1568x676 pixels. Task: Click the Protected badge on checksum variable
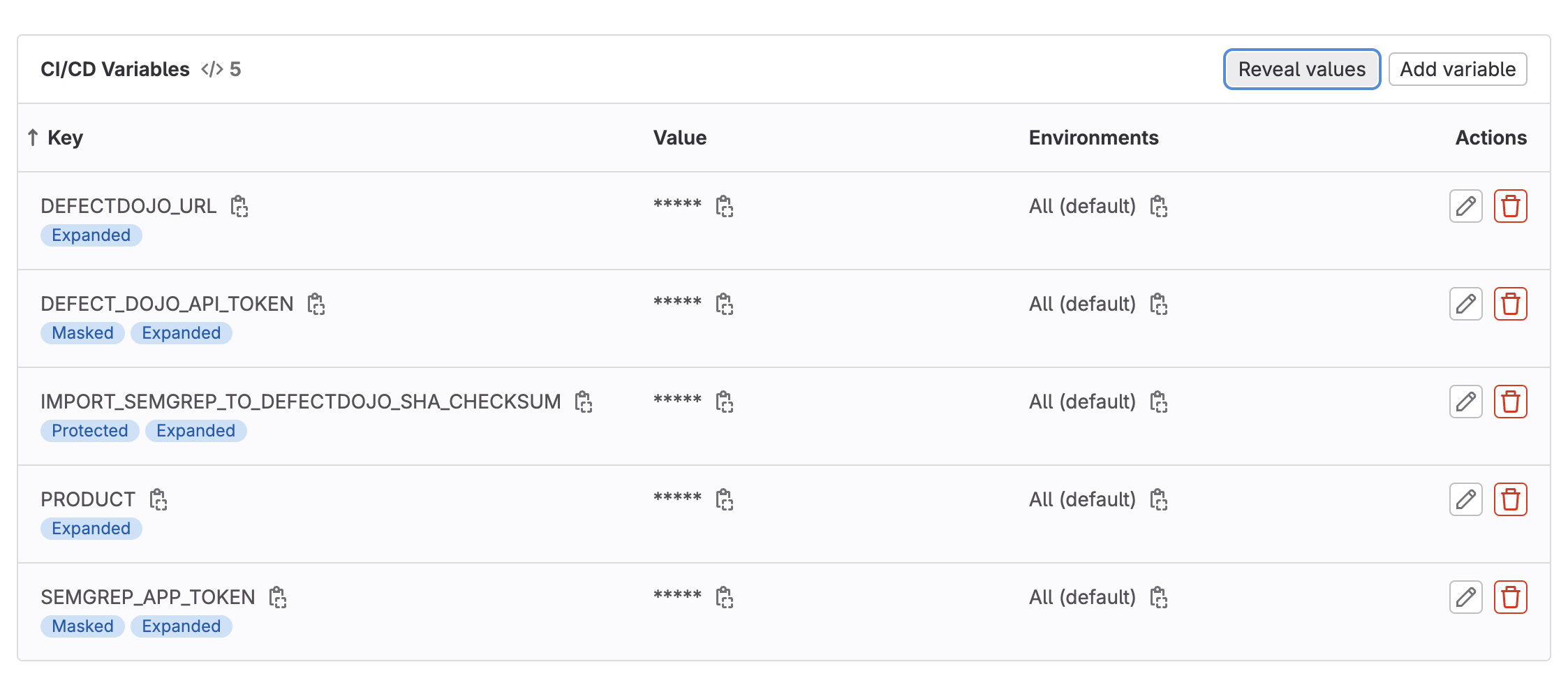click(x=90, y=431)
